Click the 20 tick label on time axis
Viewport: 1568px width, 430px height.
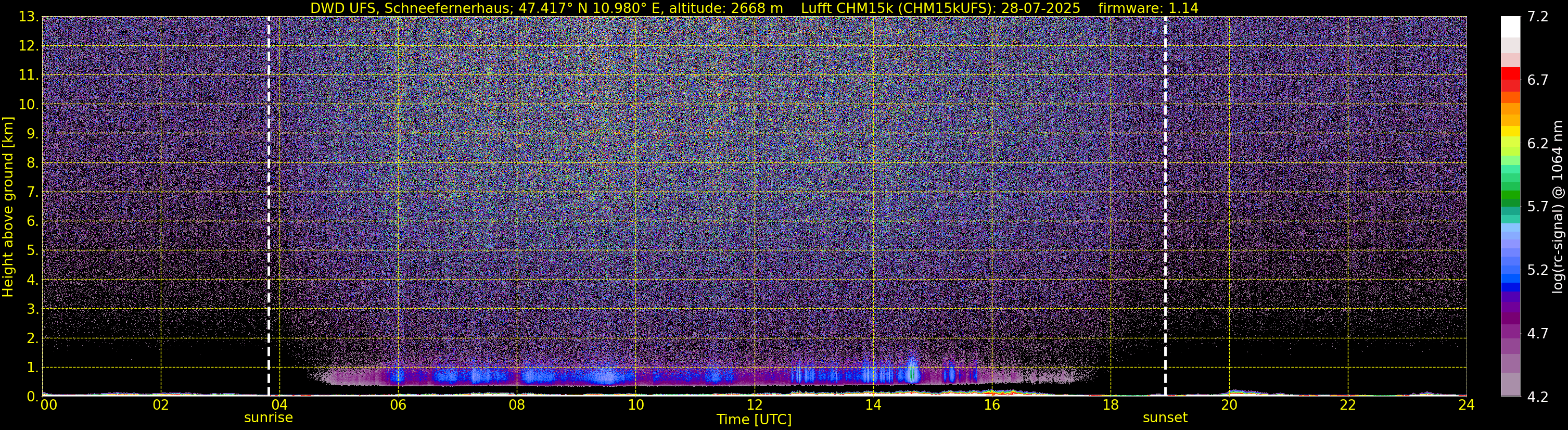click(x=1229, y=405)
